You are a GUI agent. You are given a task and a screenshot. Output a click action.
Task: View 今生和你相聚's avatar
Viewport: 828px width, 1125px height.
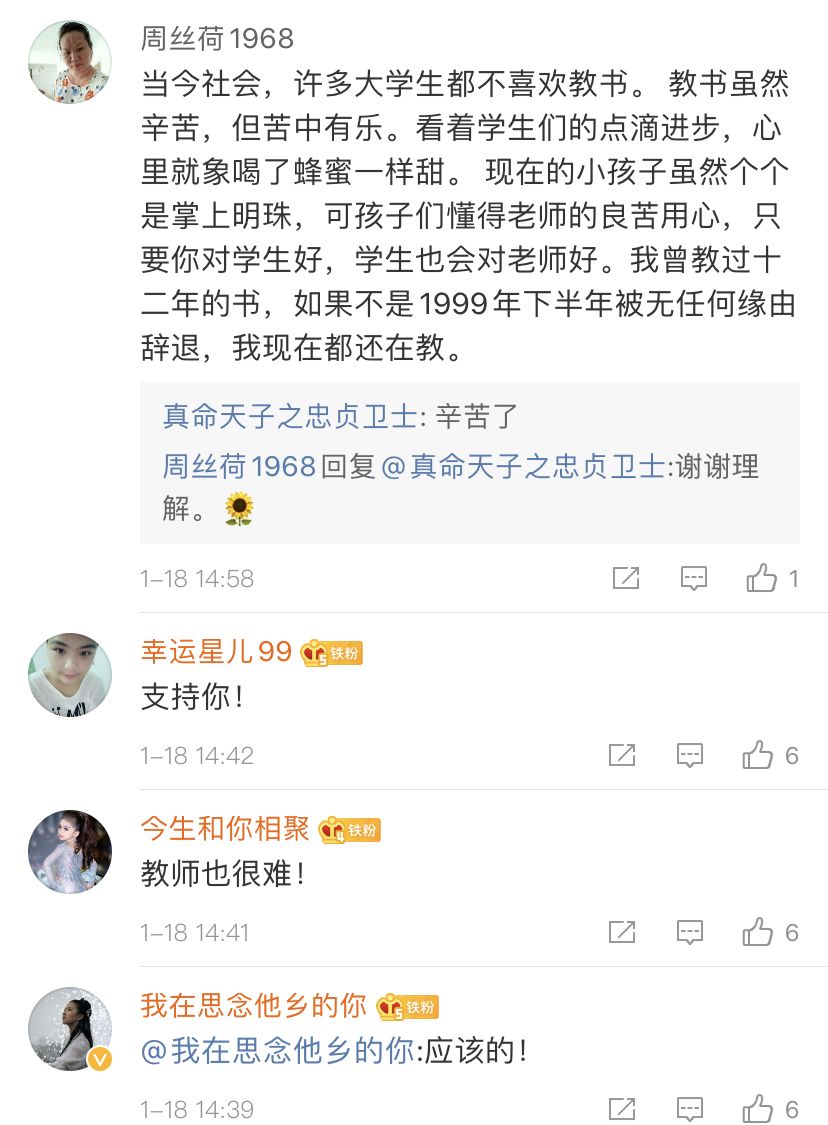pyautogui.click(x=69, y=851)
